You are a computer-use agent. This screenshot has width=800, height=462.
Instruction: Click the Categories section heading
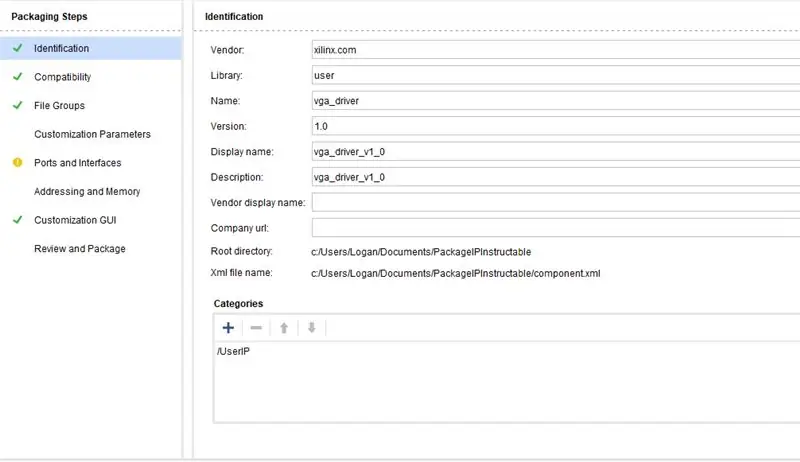pos(238,303)
